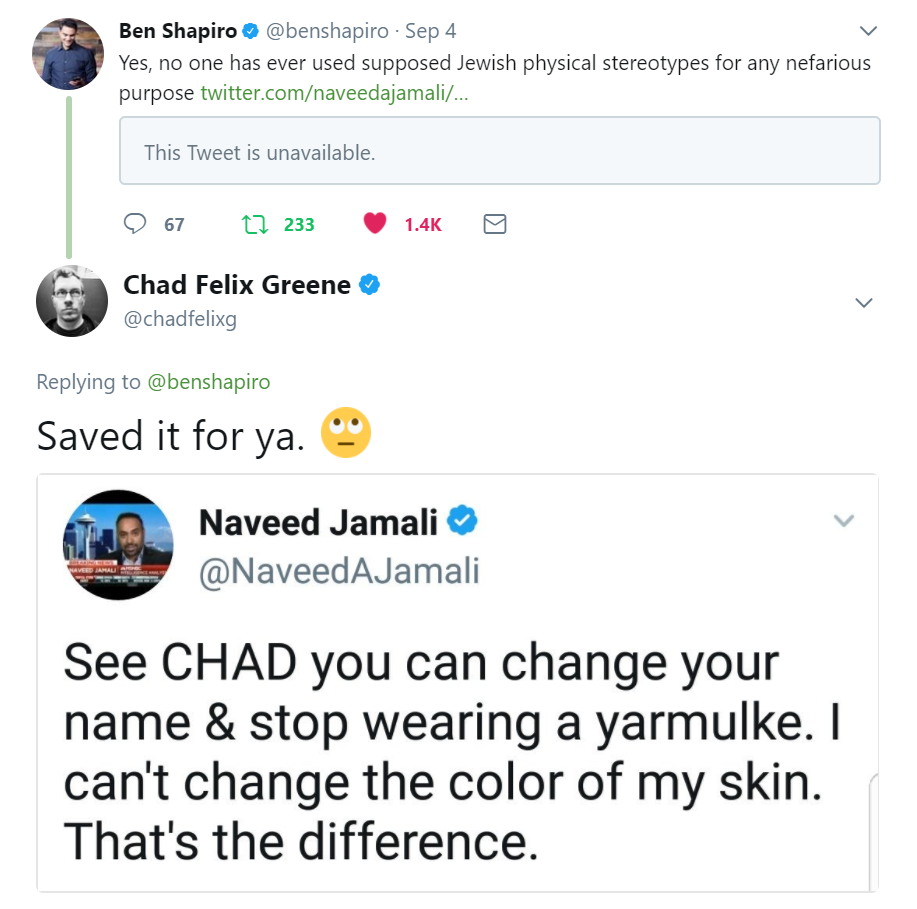Screen dimensions: 917x909
Task: Click the 'This Tweet is unavailable' box
Action: [499, 151]
